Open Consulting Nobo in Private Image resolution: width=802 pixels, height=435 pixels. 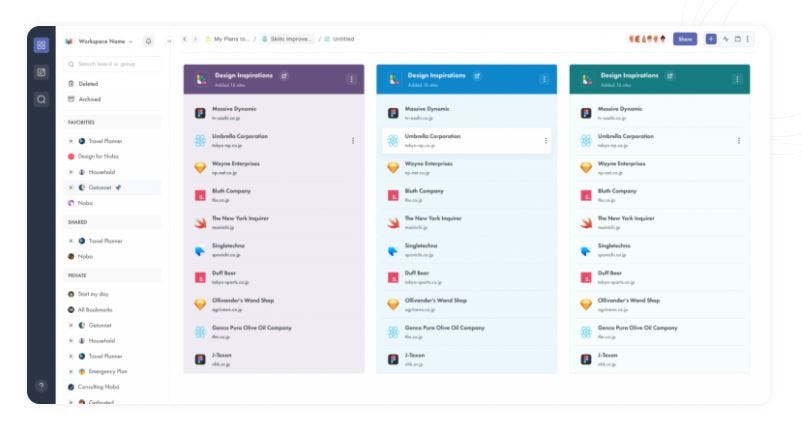click(94, 387)
